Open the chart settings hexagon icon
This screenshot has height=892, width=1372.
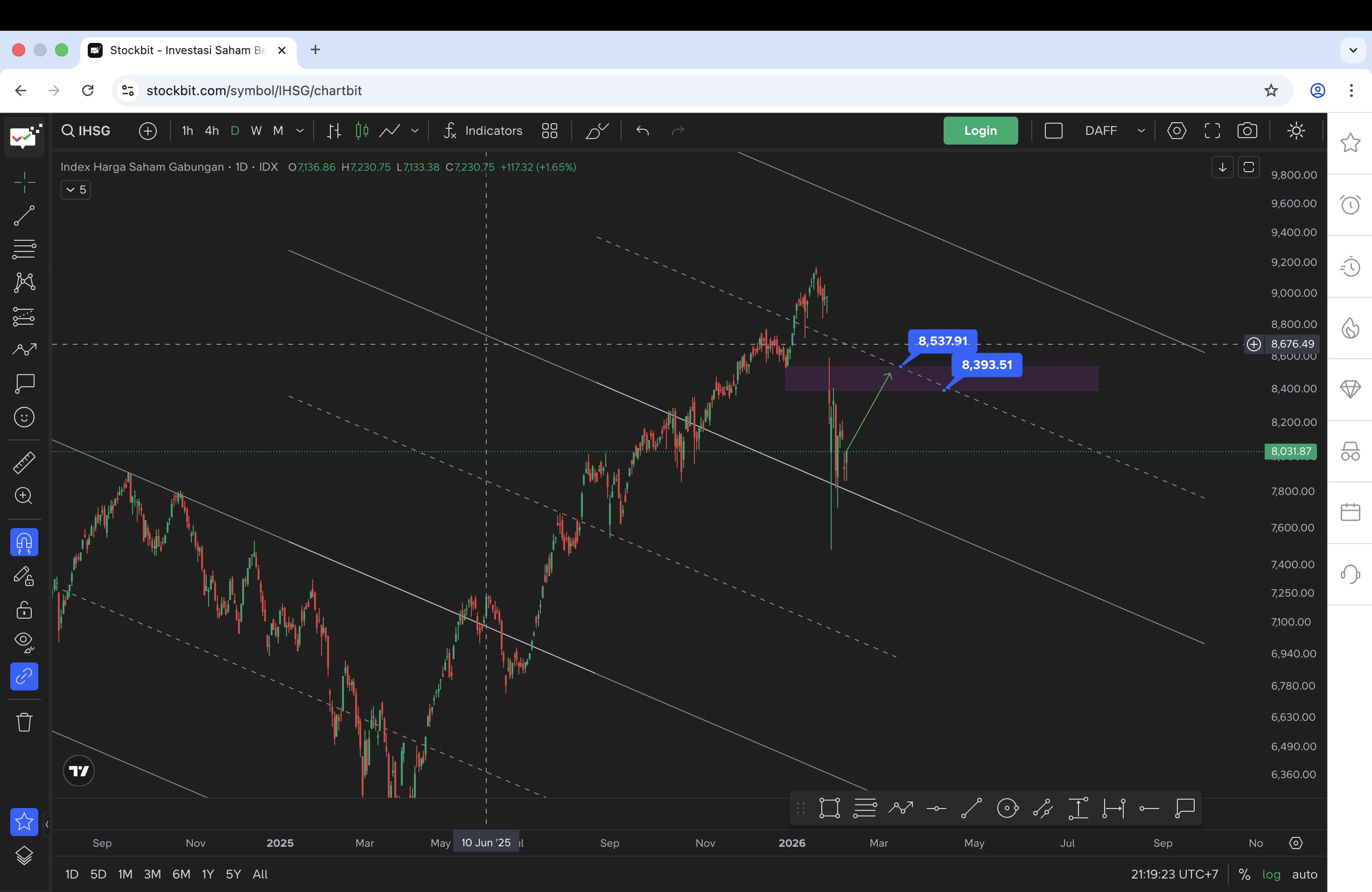(1176, 131)
